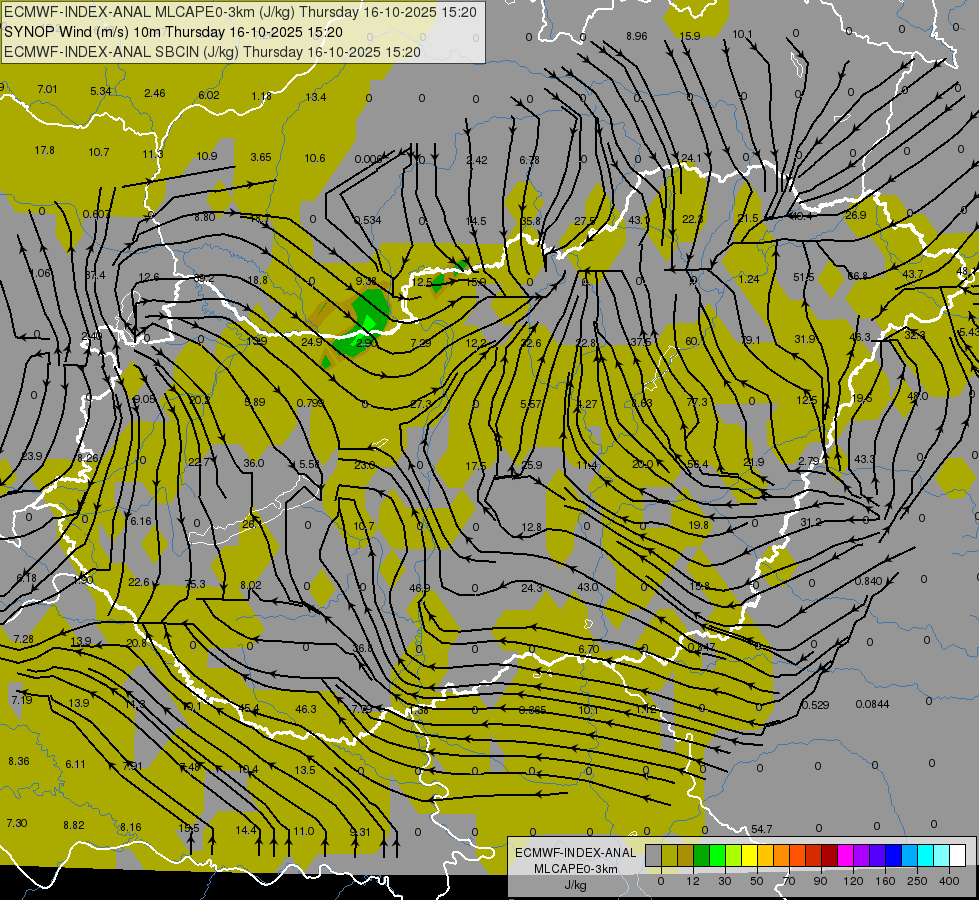Click the map value 8.96

(637, 36)
